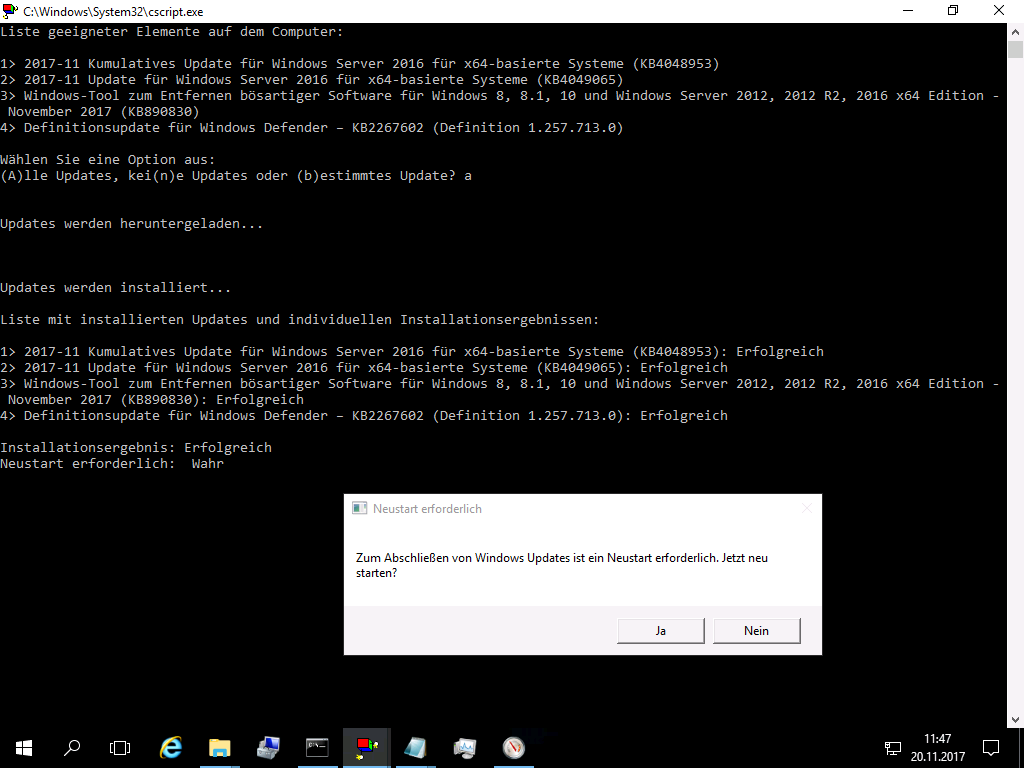The height and width of the screenshot is (768, 1024).
Task: Switch to the Command Prompt taskbar icon
Action: tap(317, 747)
